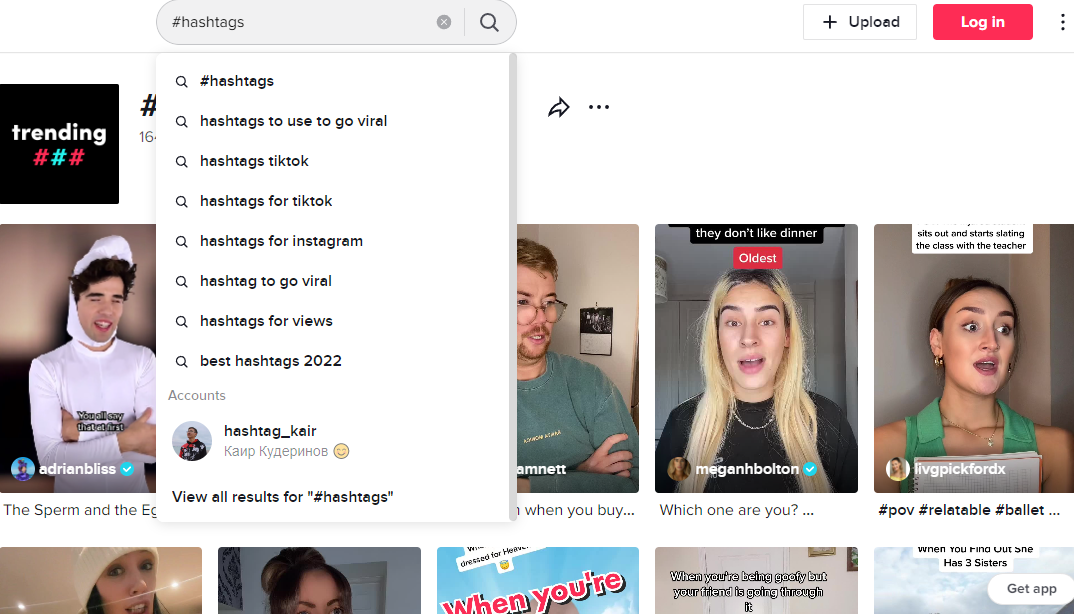Click the adrianbliss username on the video
This screenshot has height=614, width=1074.
pyautogui.click(x=77, y=469)
